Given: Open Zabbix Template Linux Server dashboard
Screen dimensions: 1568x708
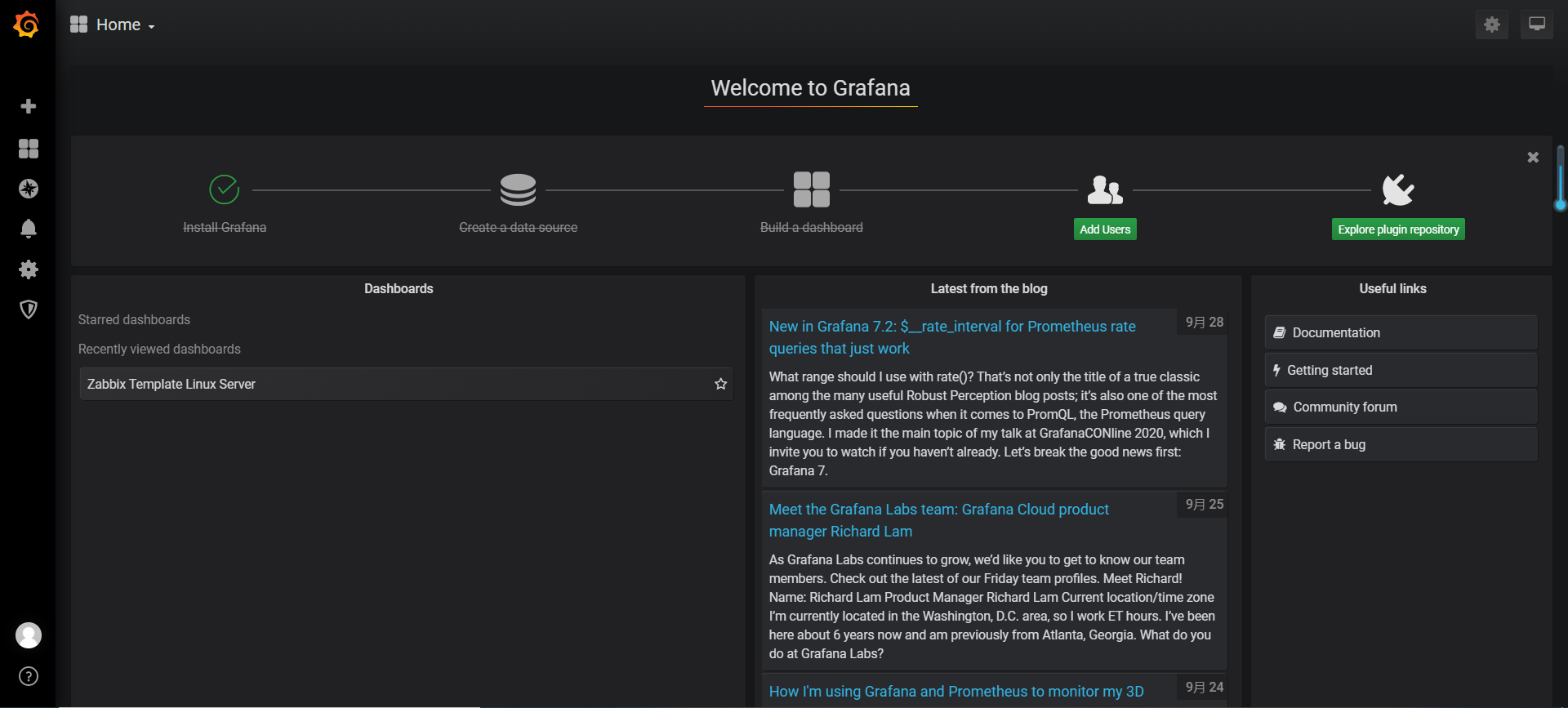Looking at the screenshot, I should tap(406, 384).
